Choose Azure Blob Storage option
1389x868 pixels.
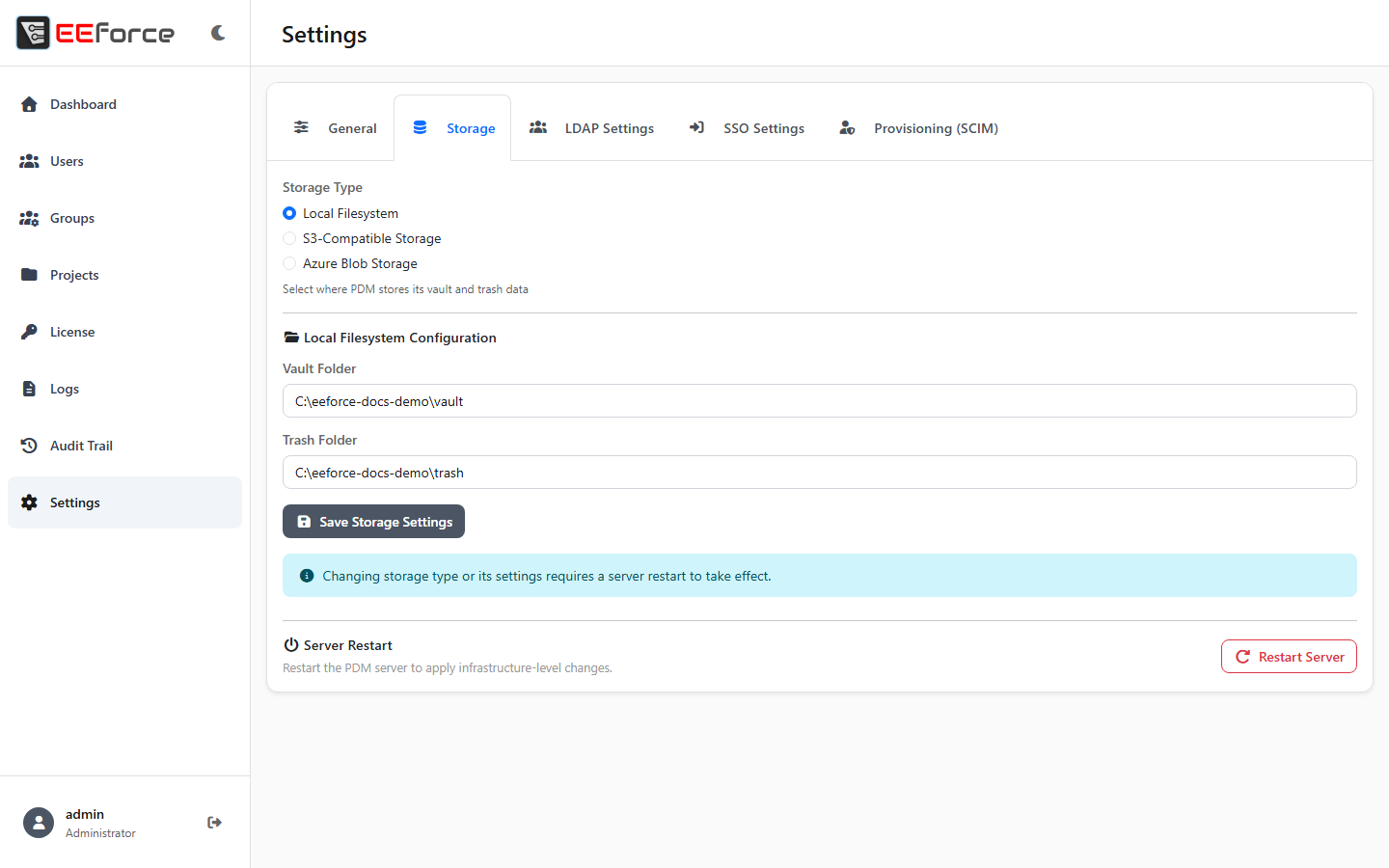289,263
